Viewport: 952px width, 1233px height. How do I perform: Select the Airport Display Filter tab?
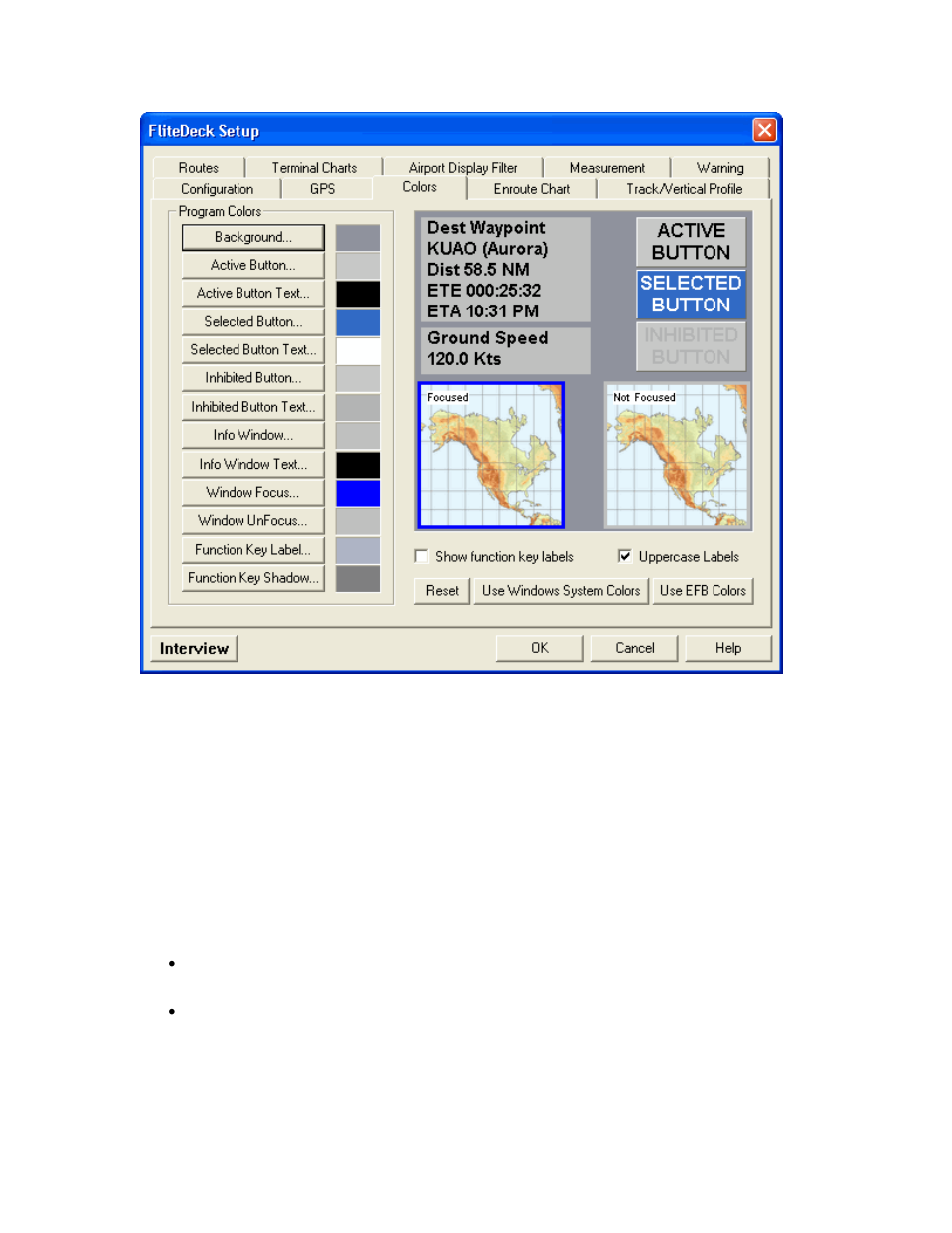click(x=463, y=168)
